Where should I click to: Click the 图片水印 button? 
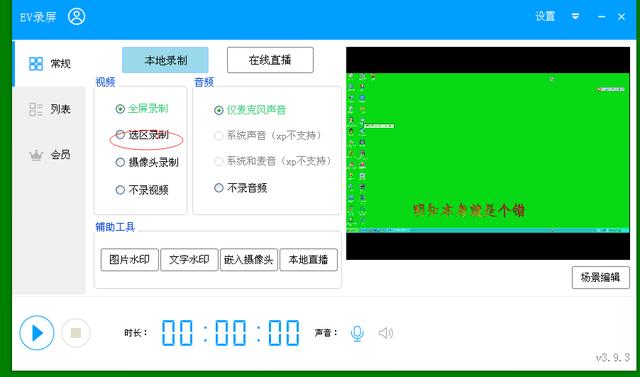point(130,259)
